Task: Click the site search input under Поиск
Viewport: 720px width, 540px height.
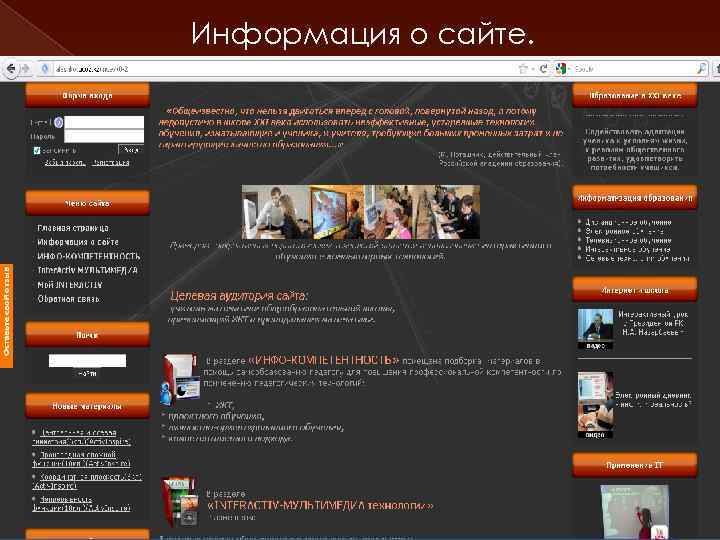Action: [x=87, y=360]
